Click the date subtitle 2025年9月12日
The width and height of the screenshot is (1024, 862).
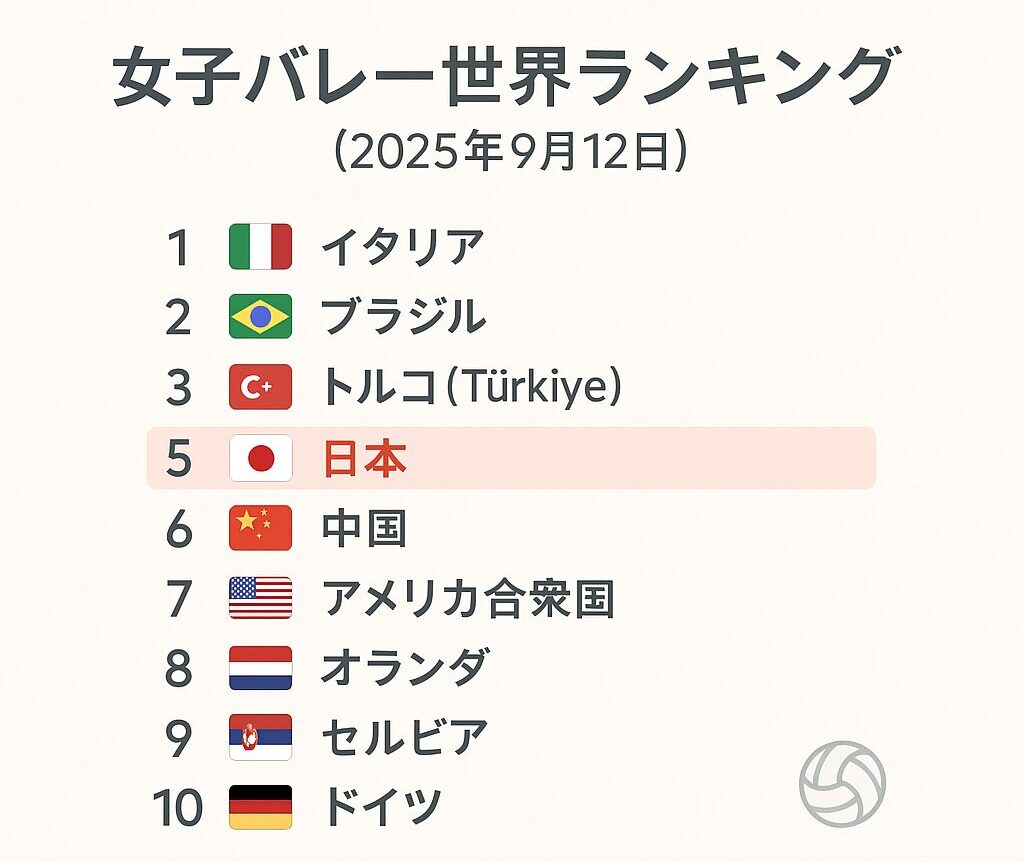click(510, 152)
